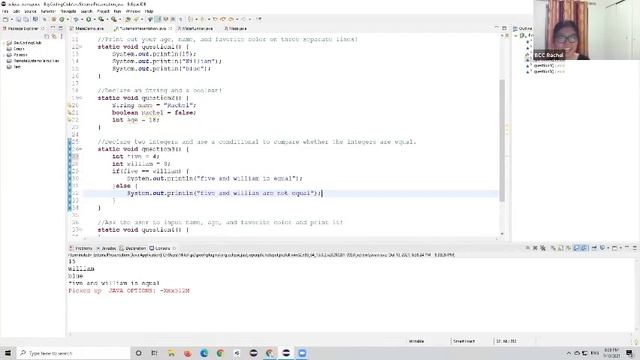
Task: Click Writable status bar entry
Action: pyautogui.click(x=416, y=341)
